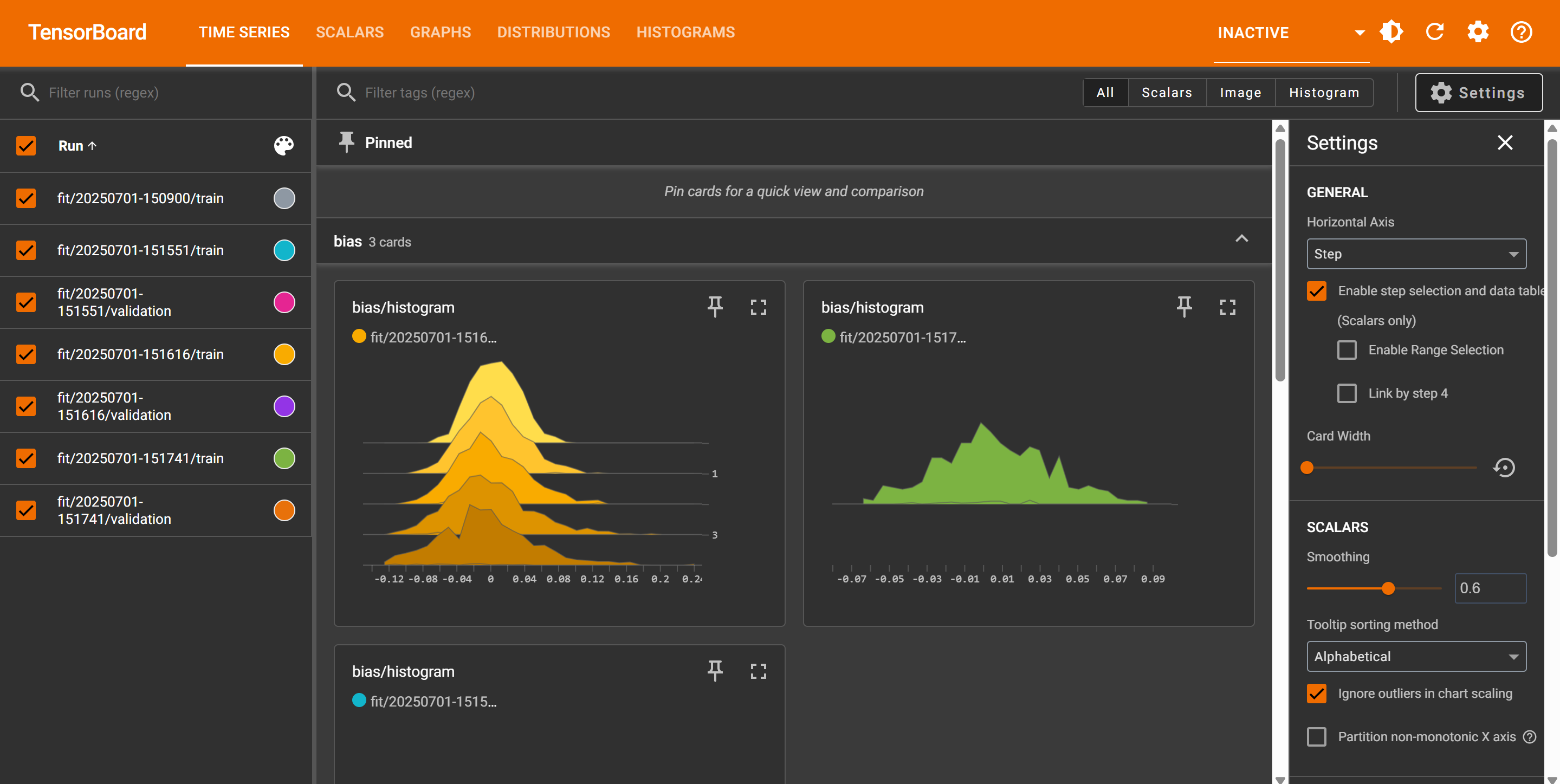Screen dimensions: 1560x784
Task: Uncheck run fit/20250701-151551/validation
Action: tap(26, 302)
